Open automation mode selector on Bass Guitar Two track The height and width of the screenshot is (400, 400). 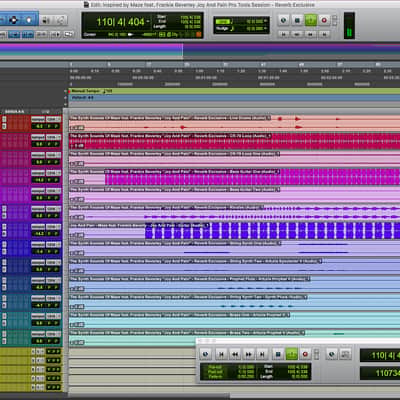click(53, 191)
